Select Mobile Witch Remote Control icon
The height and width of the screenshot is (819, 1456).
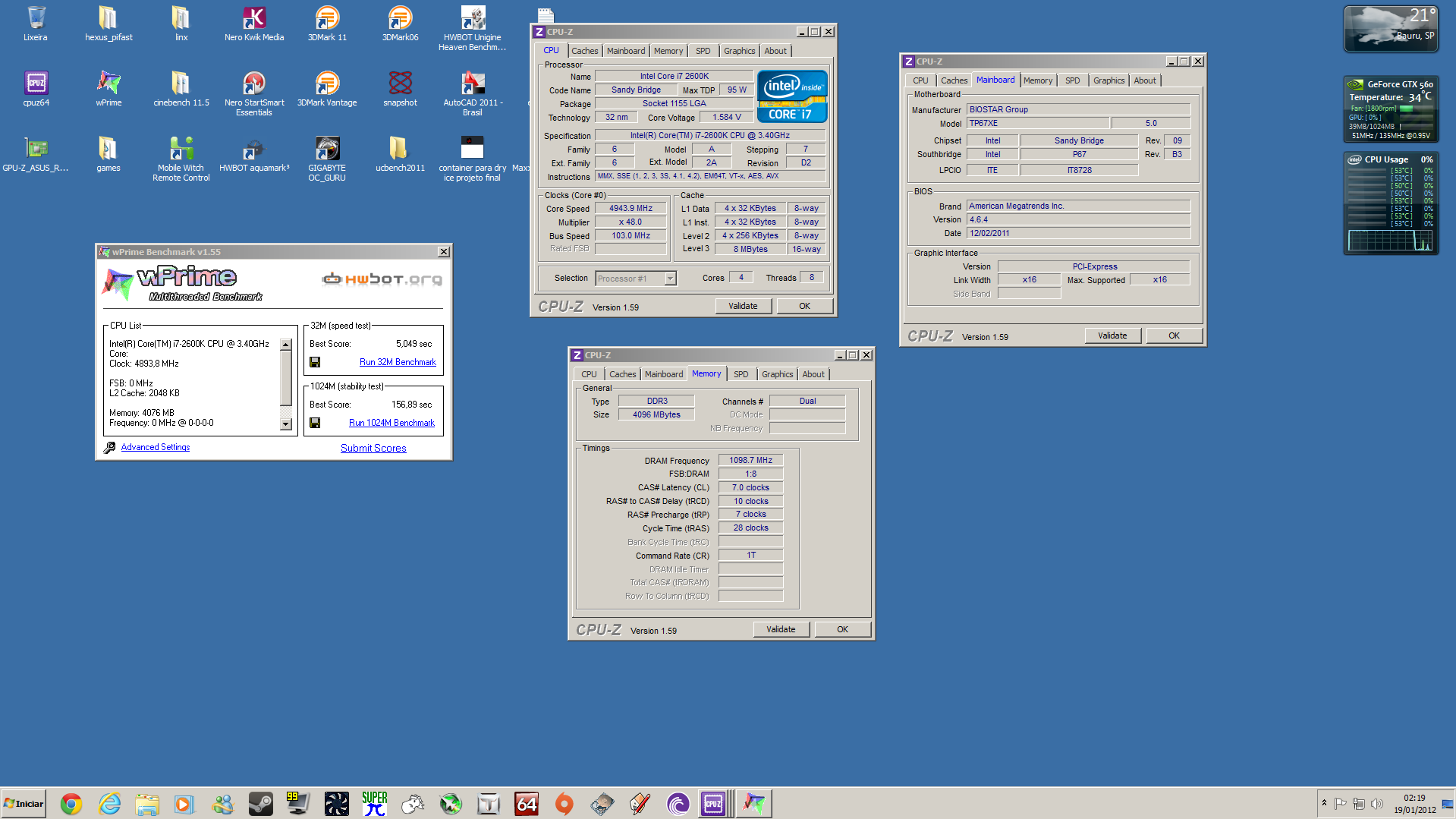click(181, 159)
